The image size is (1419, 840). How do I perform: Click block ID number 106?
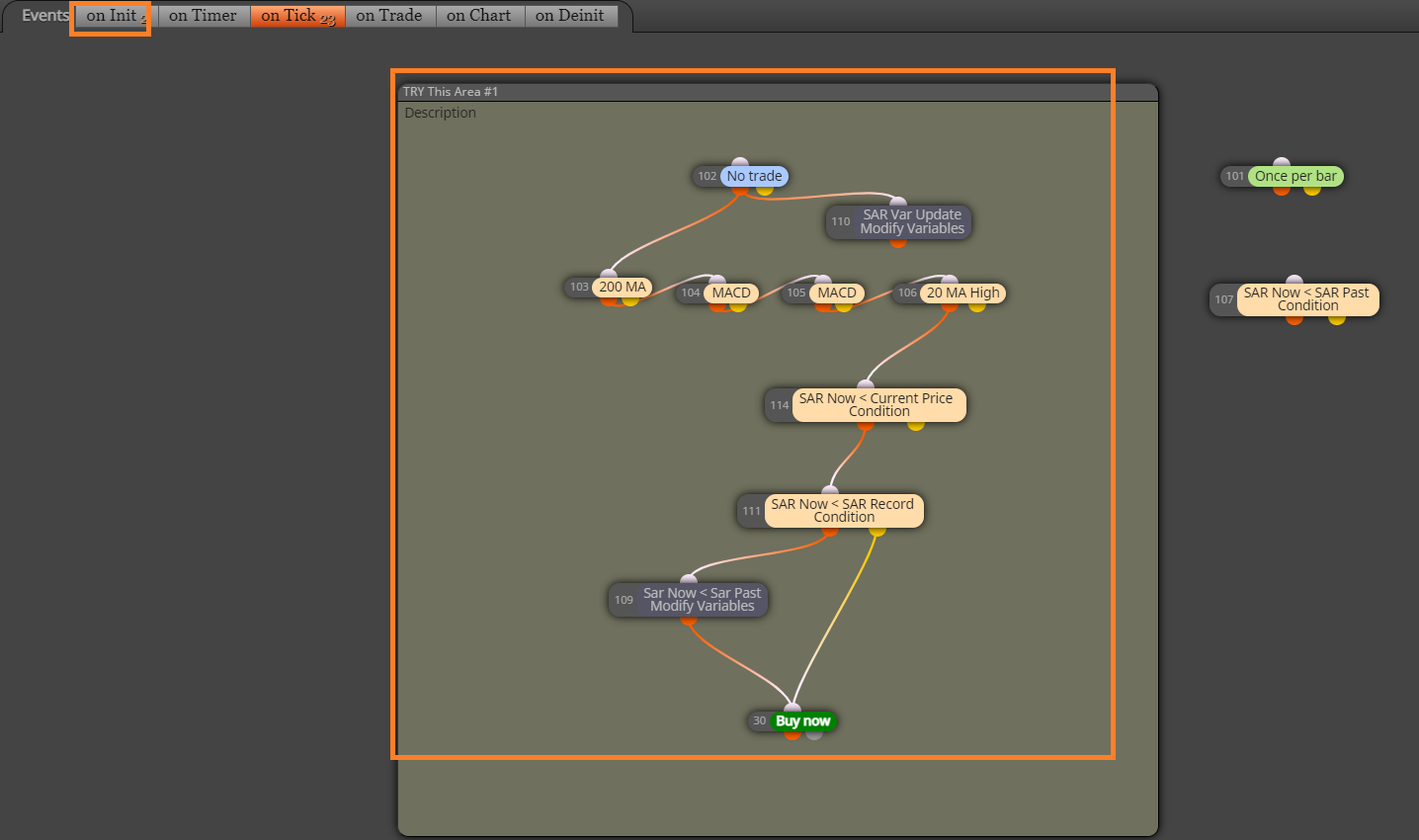click(908, 293)
